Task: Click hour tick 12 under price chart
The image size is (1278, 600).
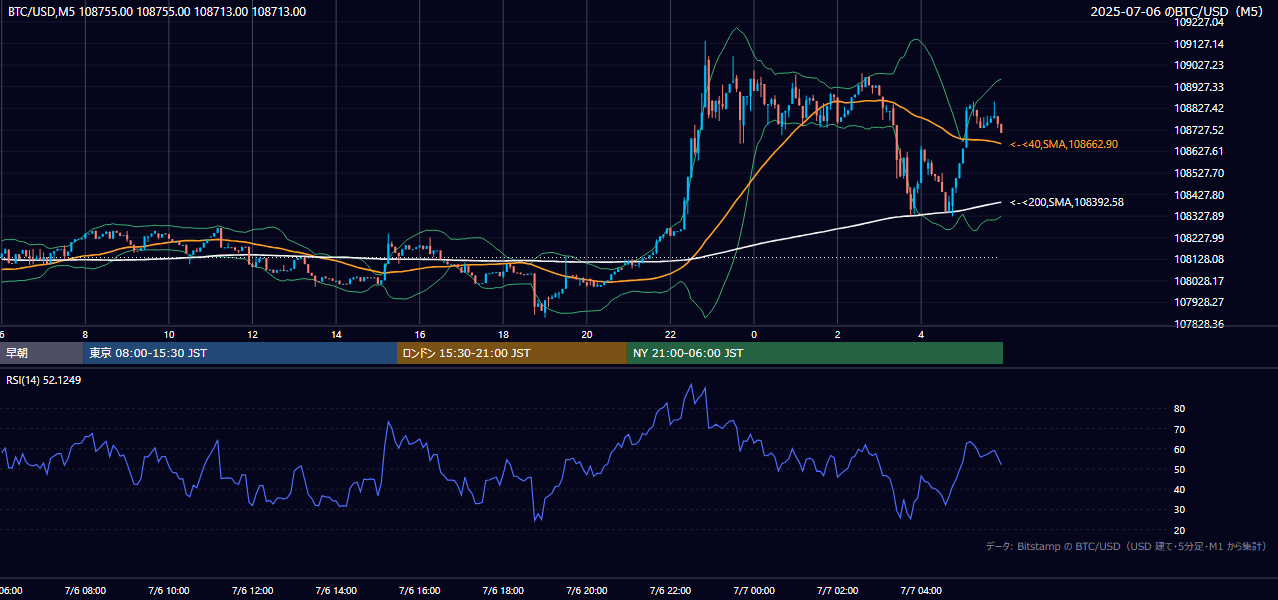Action: point(252,334)
